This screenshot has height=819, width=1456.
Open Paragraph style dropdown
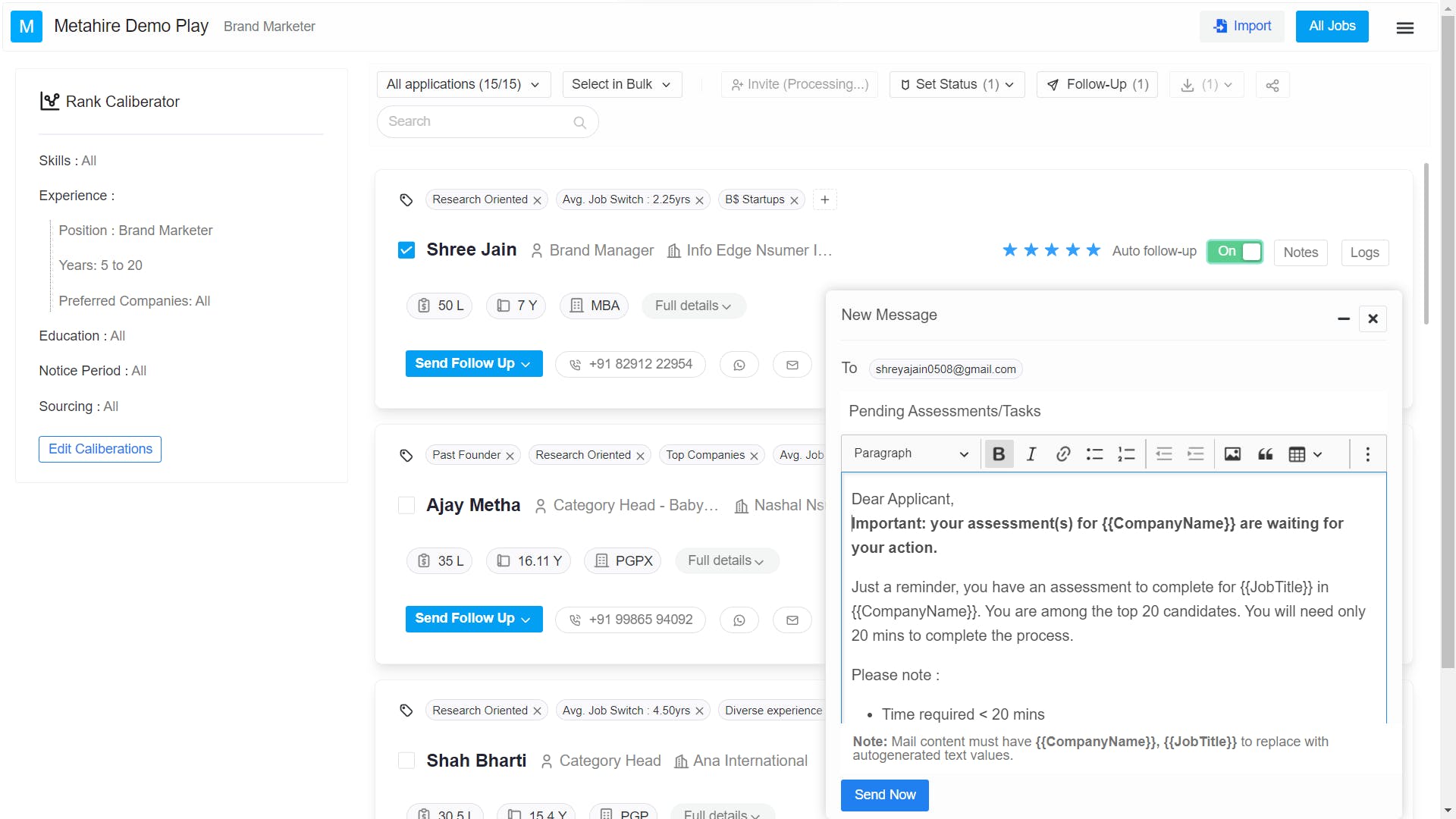click(x=910, y=453)
